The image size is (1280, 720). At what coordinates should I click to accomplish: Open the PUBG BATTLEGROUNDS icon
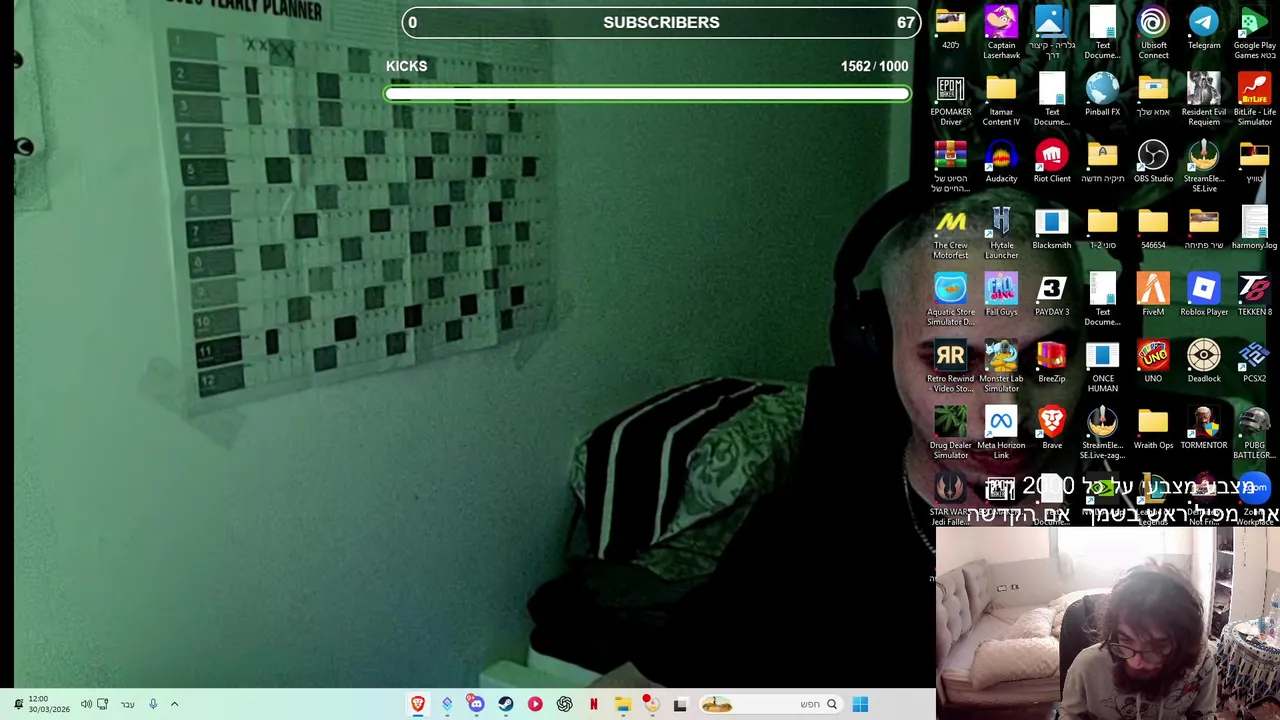tap(1254, 433)
